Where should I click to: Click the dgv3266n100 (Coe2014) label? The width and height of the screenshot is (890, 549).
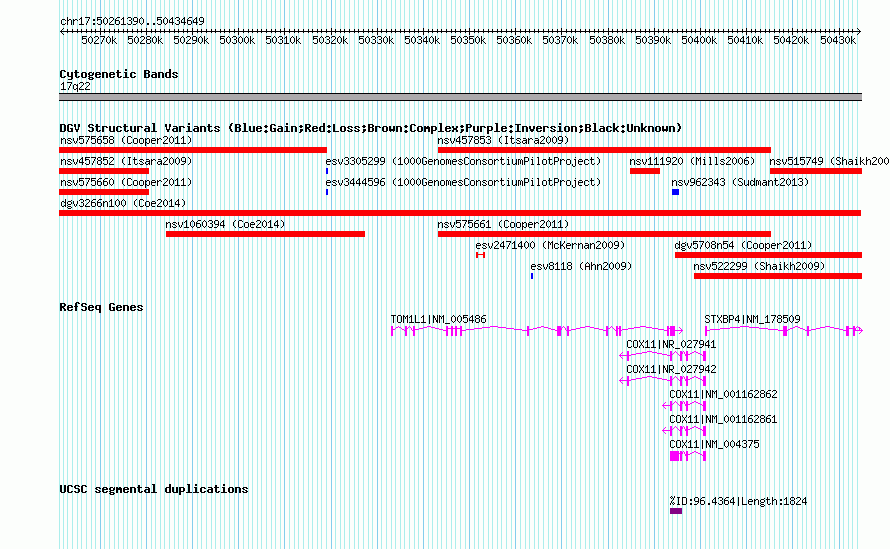point(123,203)
